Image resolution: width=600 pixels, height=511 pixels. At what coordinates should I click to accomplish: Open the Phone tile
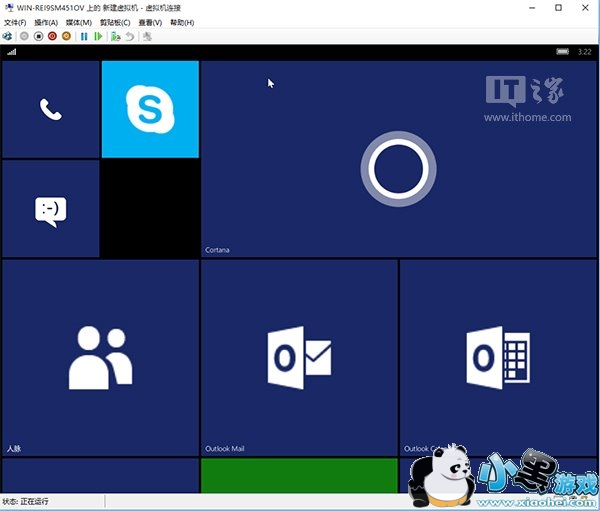point(50,109)
